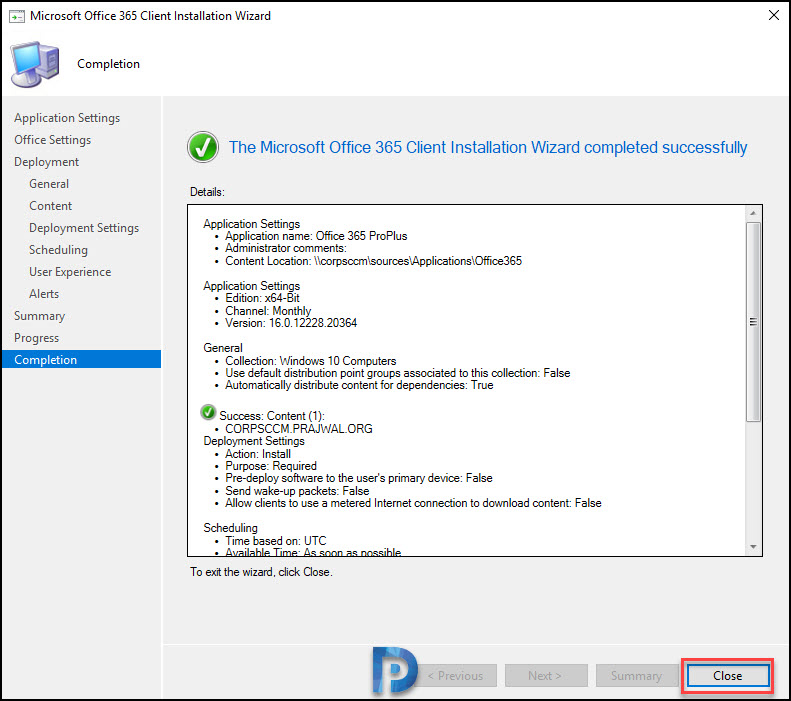The width and height of the screenshot is (791, 701).
Task: Click the details scrollbar down arrow
Action: (x=753, y=547)
